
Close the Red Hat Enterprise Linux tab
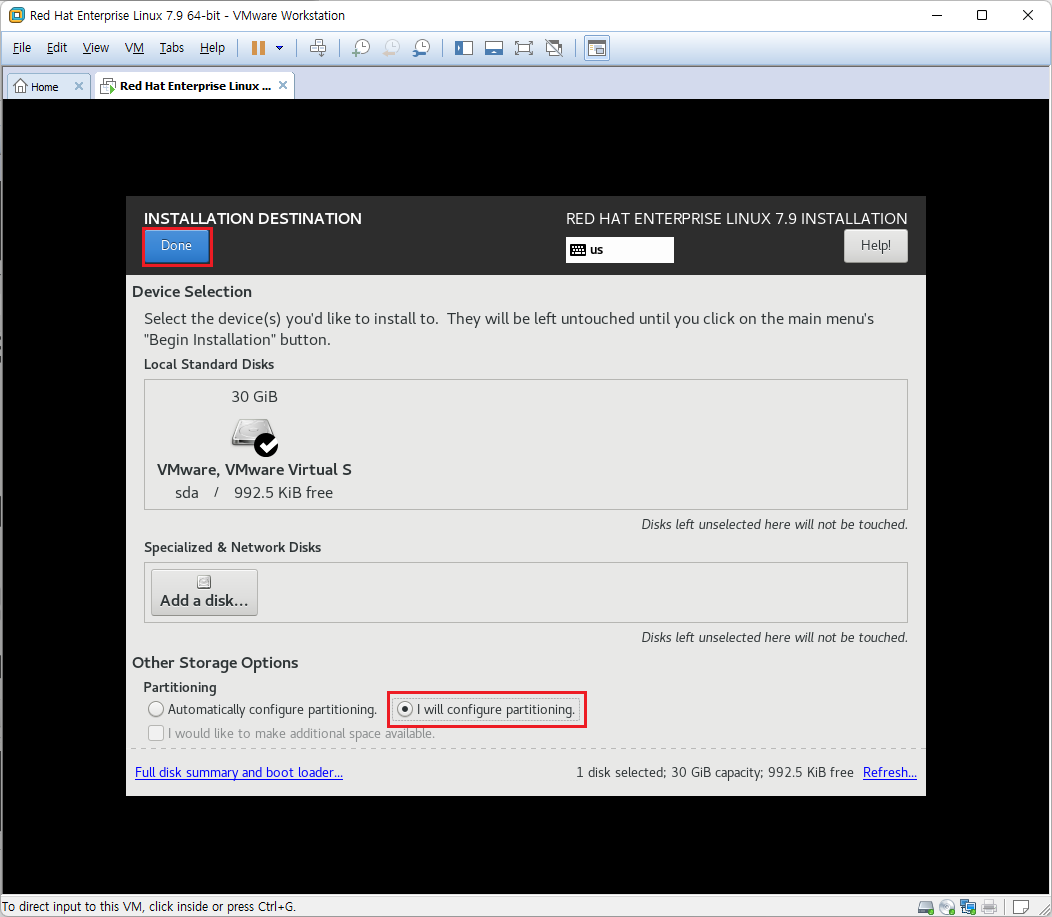283,85
